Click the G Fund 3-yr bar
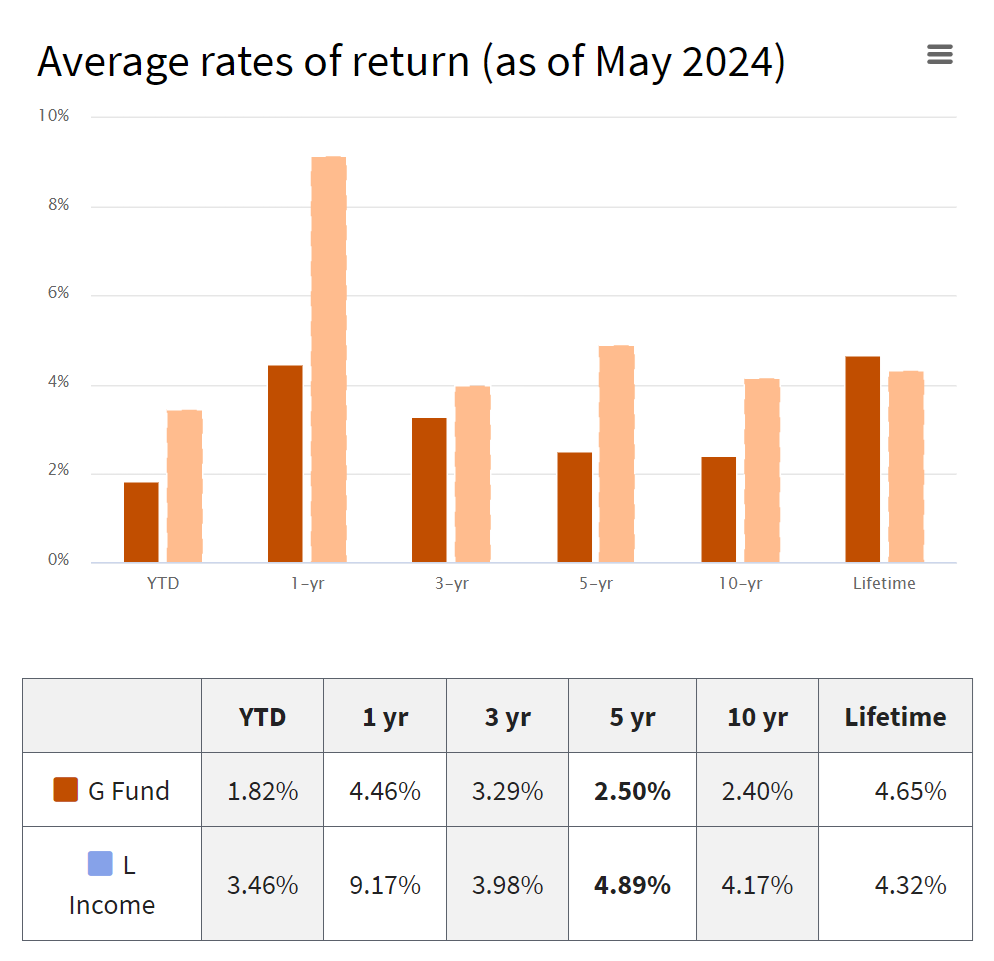Viewport: 994px width, 961px height. tap(428, 490)
